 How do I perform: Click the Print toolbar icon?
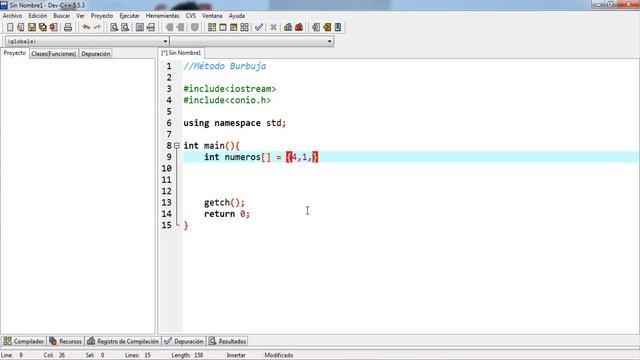(68, 27)
